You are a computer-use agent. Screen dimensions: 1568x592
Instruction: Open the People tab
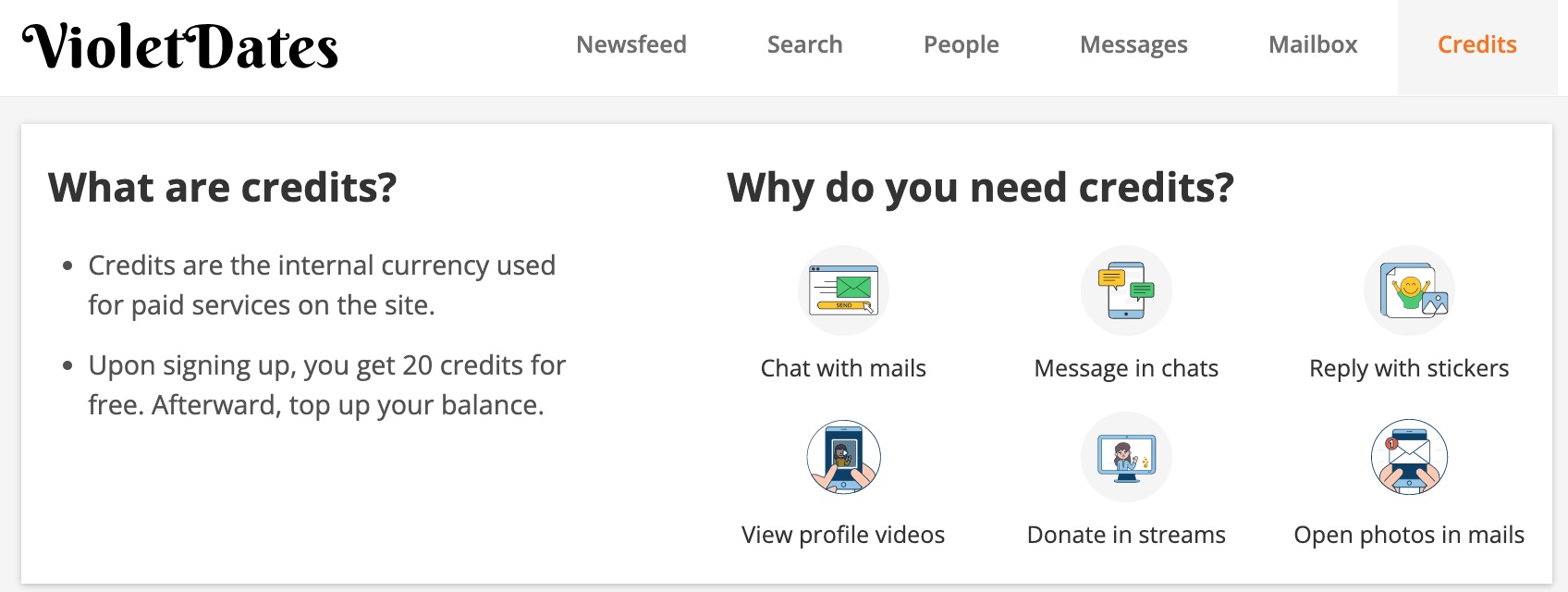962,44
